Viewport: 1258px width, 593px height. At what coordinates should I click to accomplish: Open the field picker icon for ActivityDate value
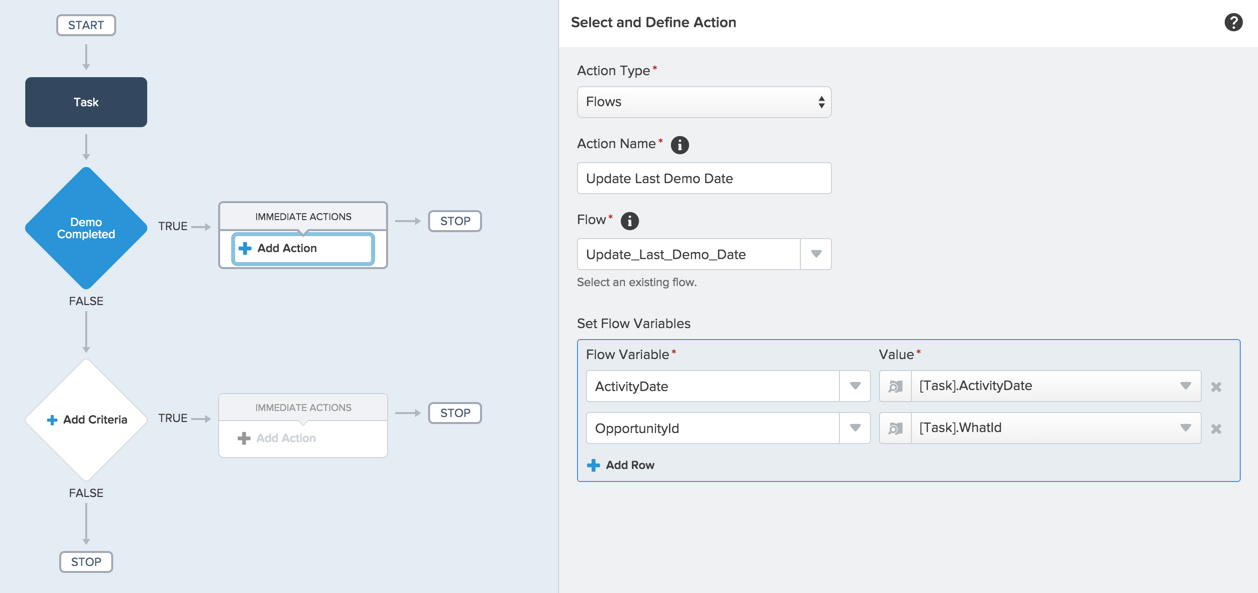(893, 385)
